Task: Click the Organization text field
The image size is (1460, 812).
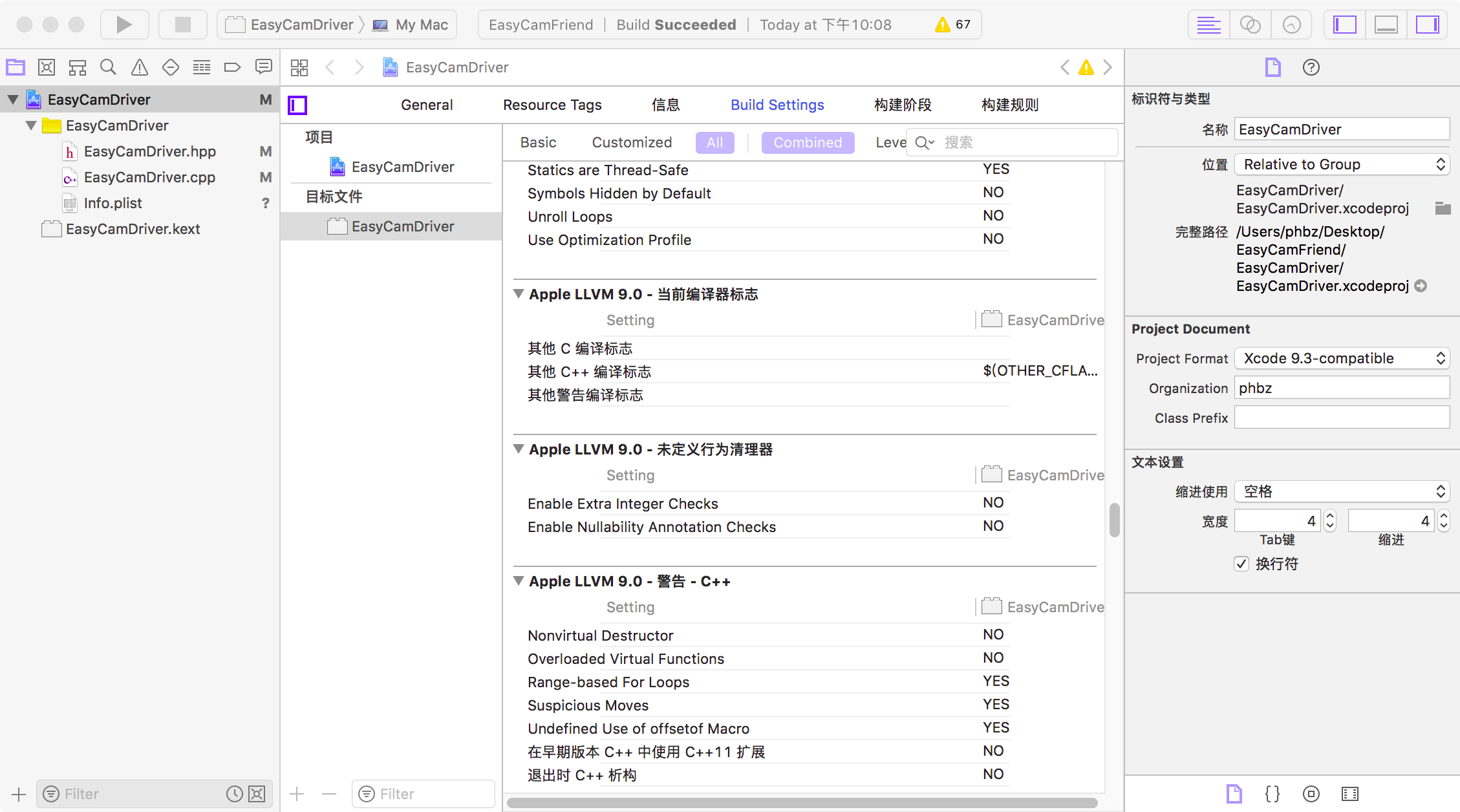Action: [1342, 388]
